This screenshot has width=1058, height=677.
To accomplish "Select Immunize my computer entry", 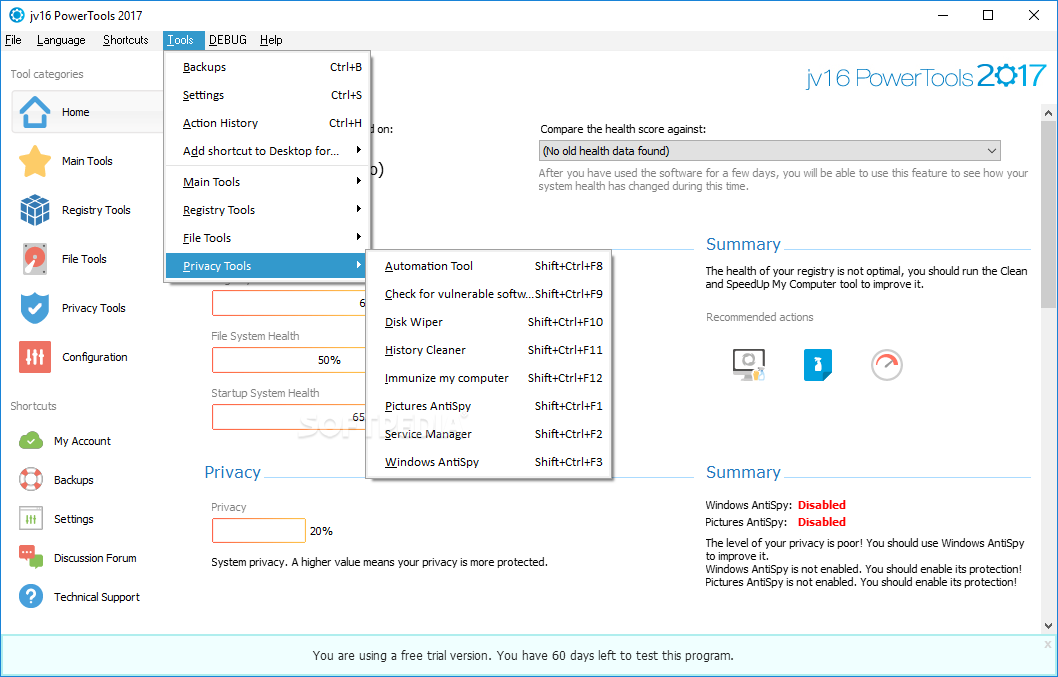I will tap(489, 378).
